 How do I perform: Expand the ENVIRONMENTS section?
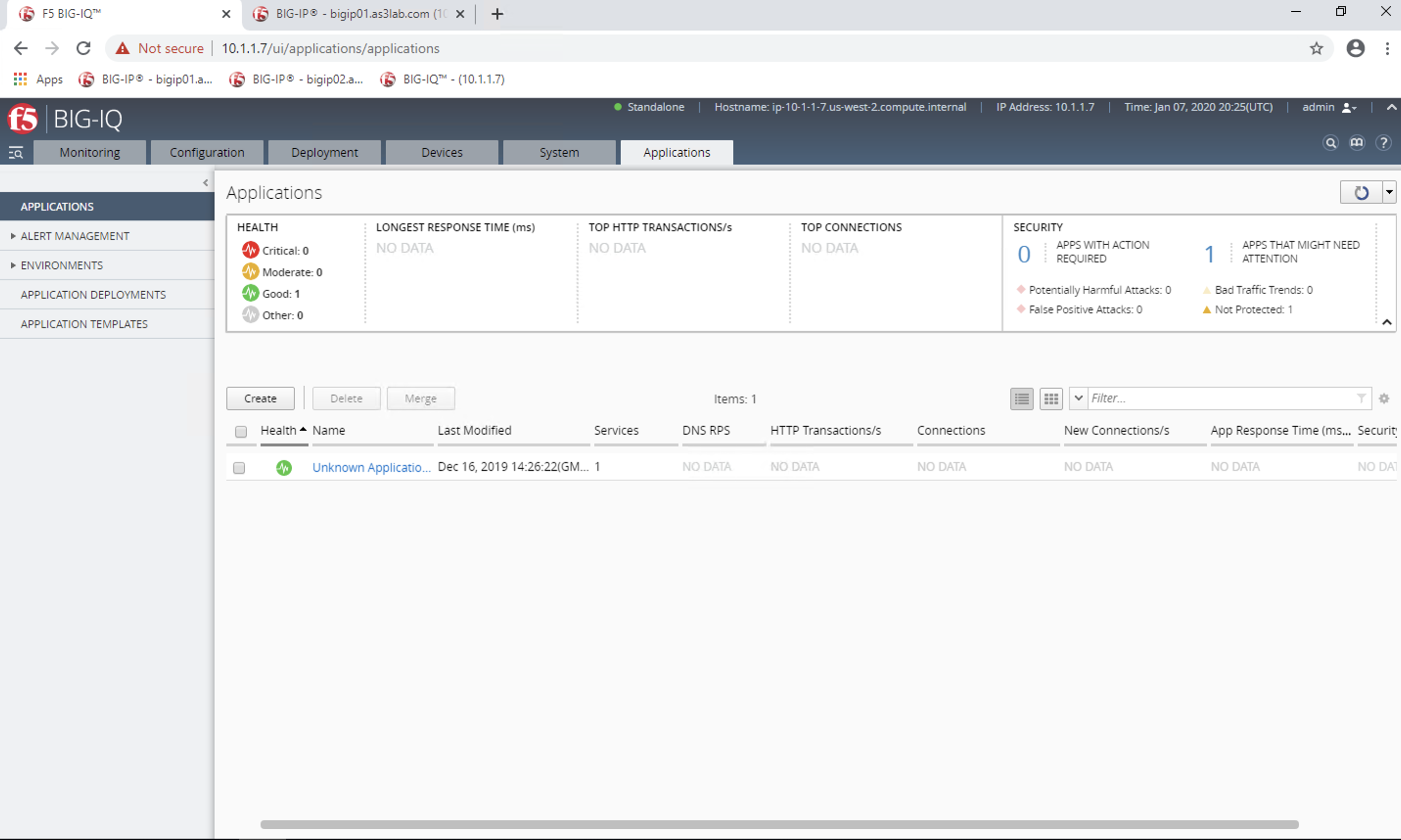pos(12,265)
